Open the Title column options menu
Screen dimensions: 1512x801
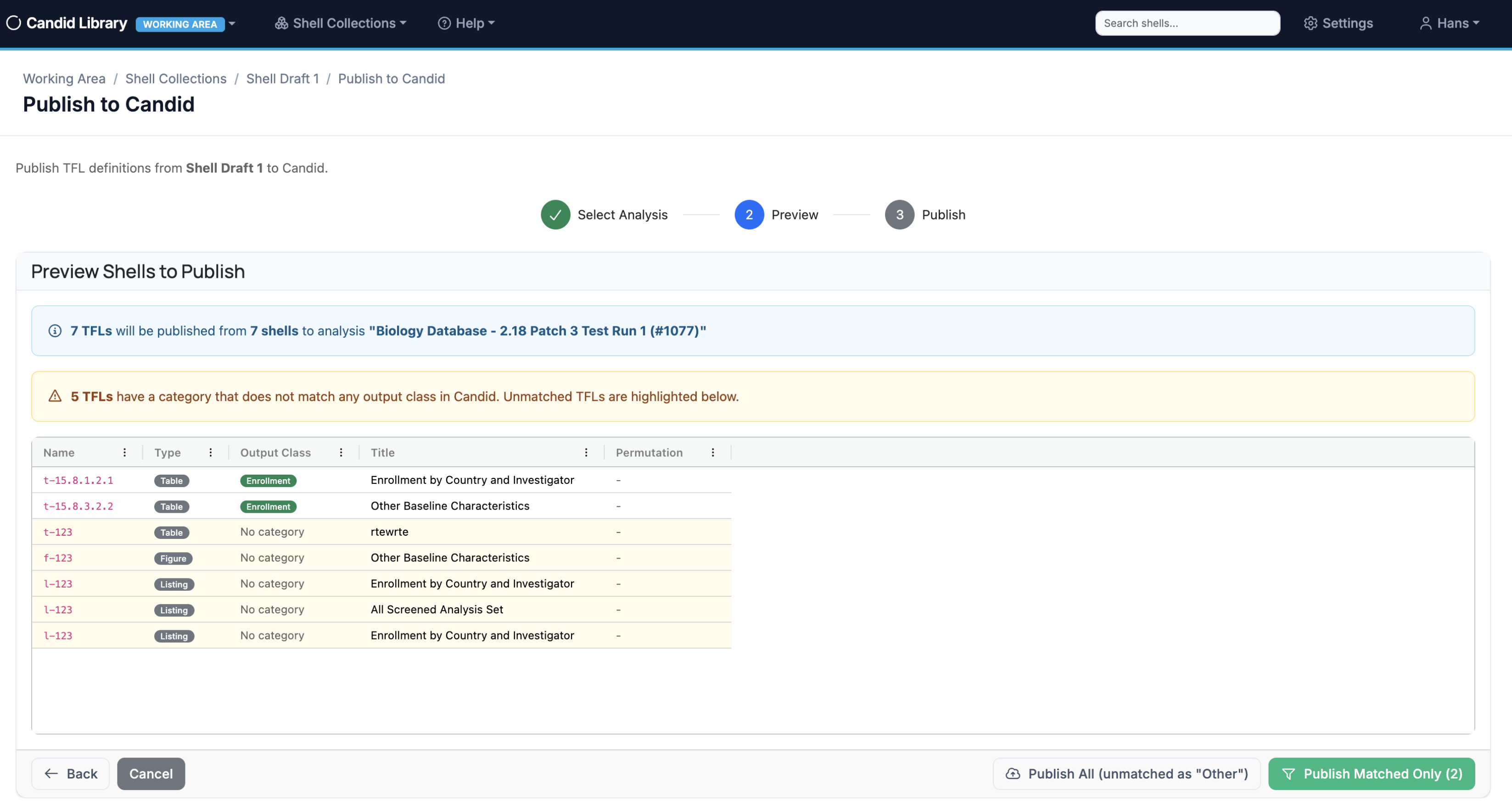point(586,453)
